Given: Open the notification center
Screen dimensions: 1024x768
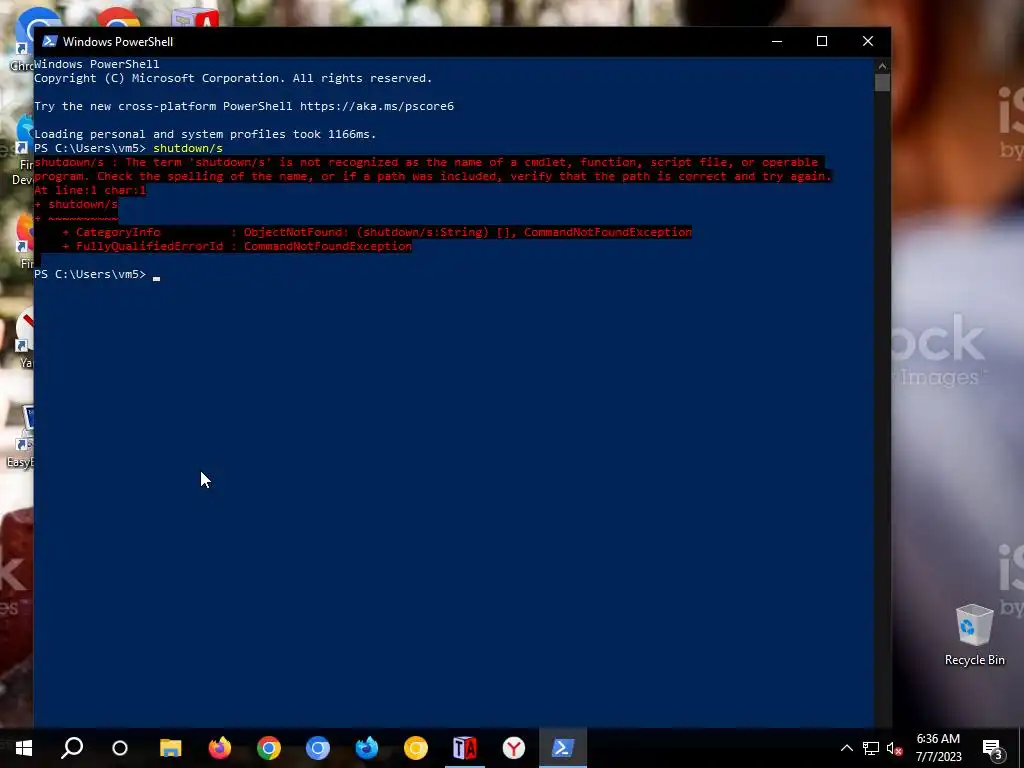Looking at the screenshot, I should 993,748.
